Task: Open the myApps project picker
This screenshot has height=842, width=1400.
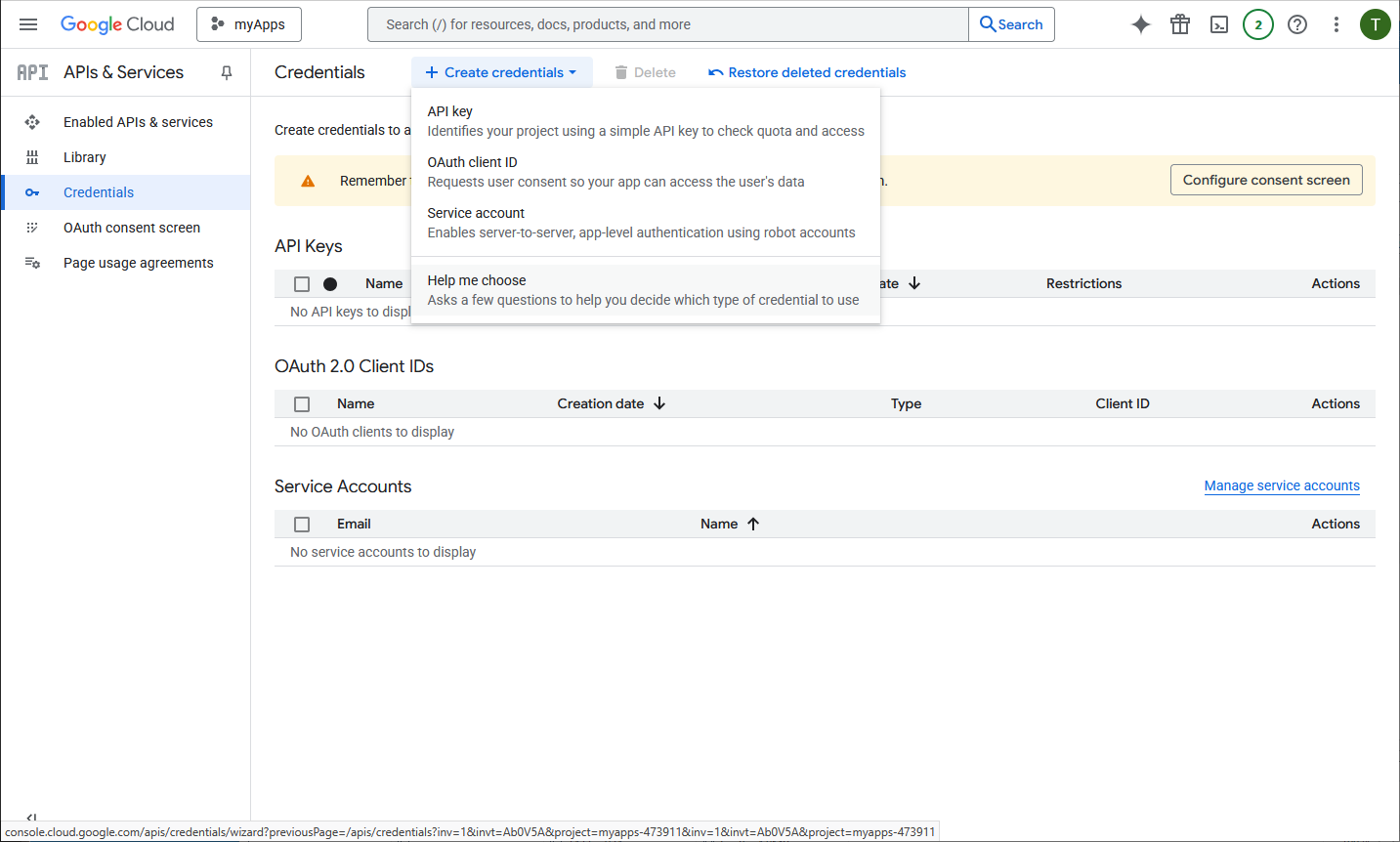Action: click(x=249, y=24)
